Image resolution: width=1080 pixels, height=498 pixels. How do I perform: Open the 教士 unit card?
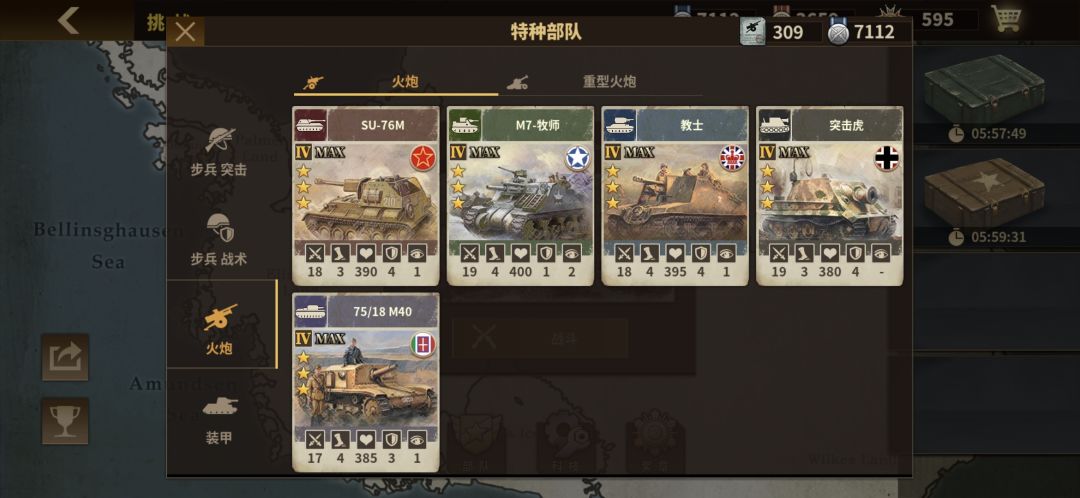click(x=675, y=196)
